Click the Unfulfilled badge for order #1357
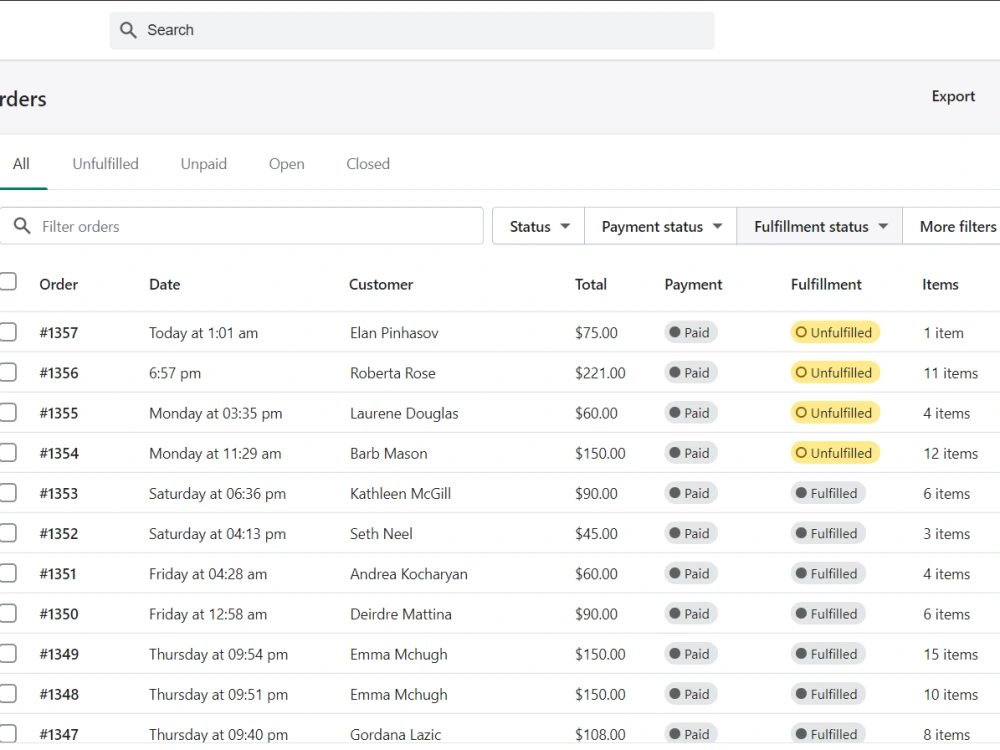The height and width of the screenshot is (750, 1000). click(x=835, y=332)
